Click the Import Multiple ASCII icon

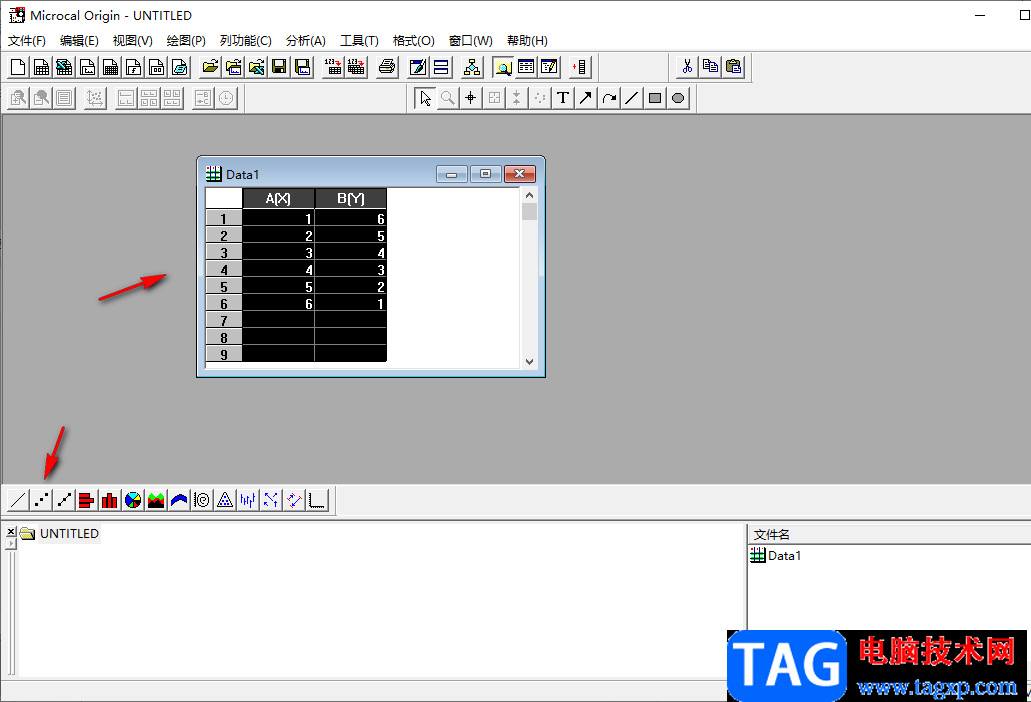click(x=356, y=67)
